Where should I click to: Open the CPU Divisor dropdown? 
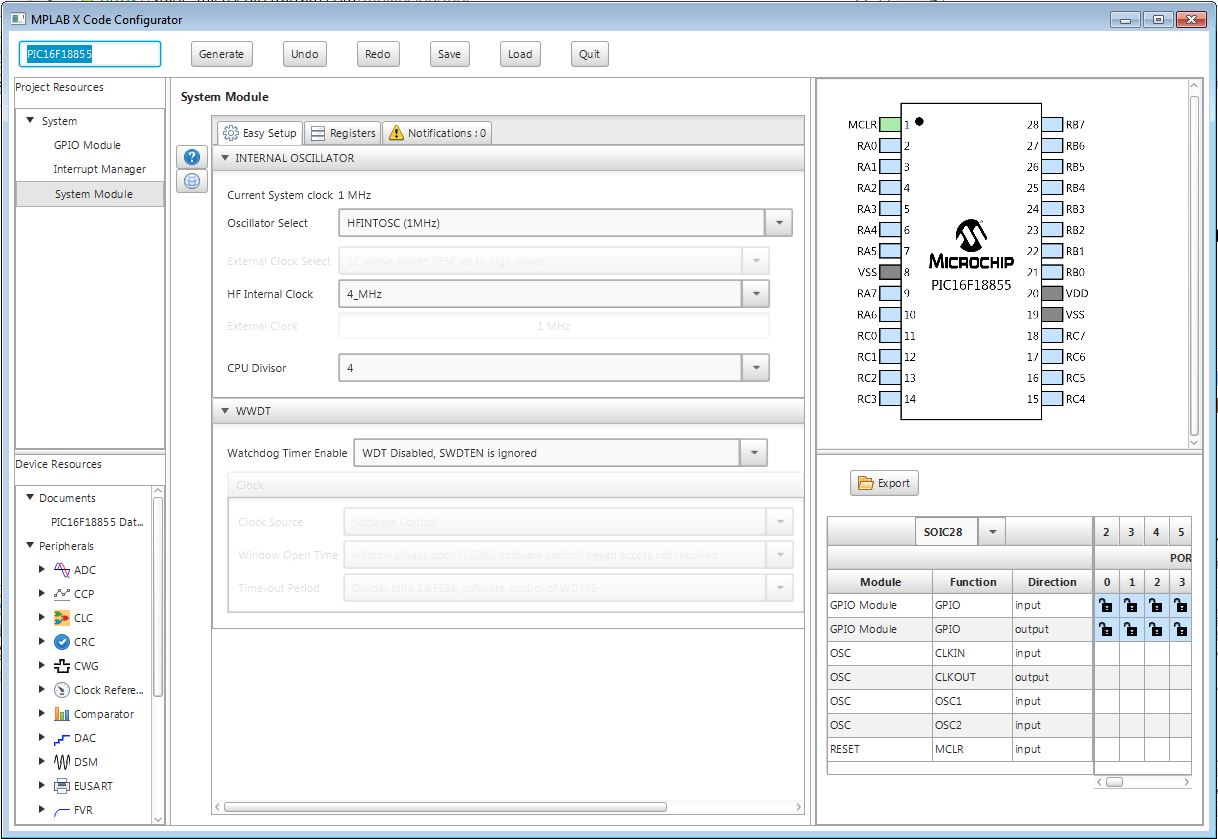coord(755,368)
